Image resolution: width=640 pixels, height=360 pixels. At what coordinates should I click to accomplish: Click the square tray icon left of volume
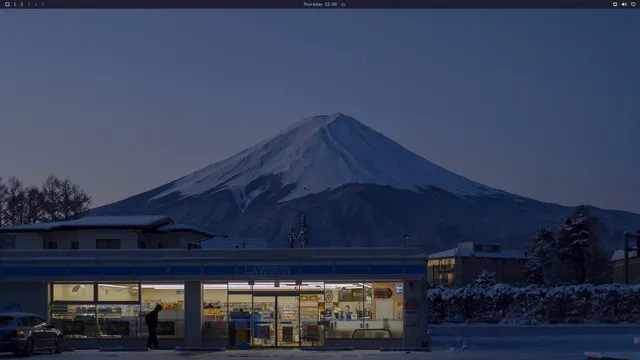[x=615, y=4]
